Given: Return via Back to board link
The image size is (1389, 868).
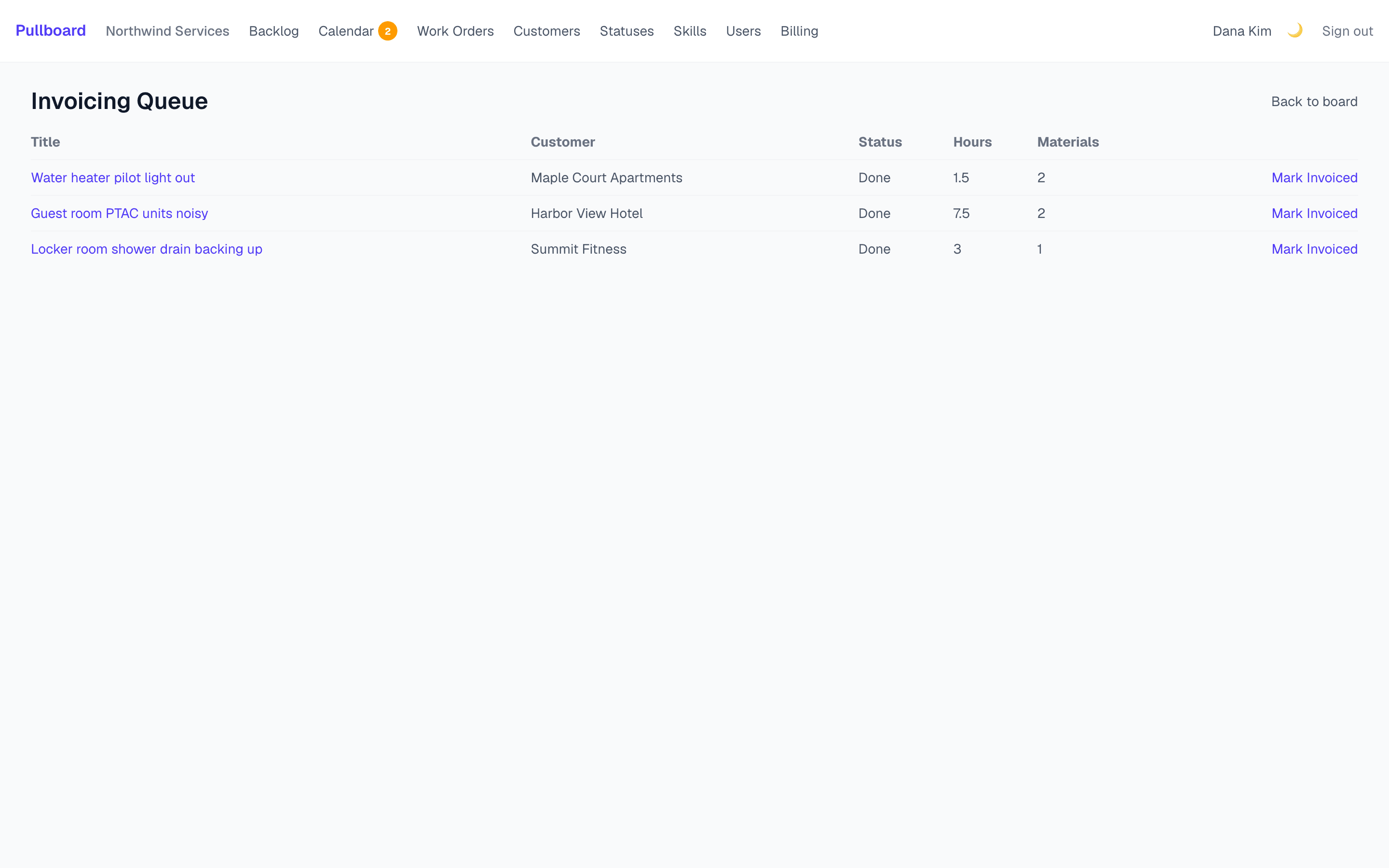Looking at the screenshot, I should [x=1314, y=102].
